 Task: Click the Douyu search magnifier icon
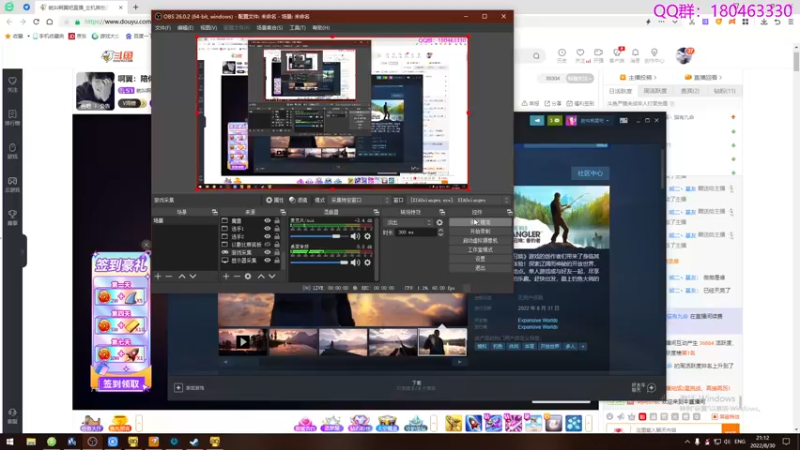536,56
